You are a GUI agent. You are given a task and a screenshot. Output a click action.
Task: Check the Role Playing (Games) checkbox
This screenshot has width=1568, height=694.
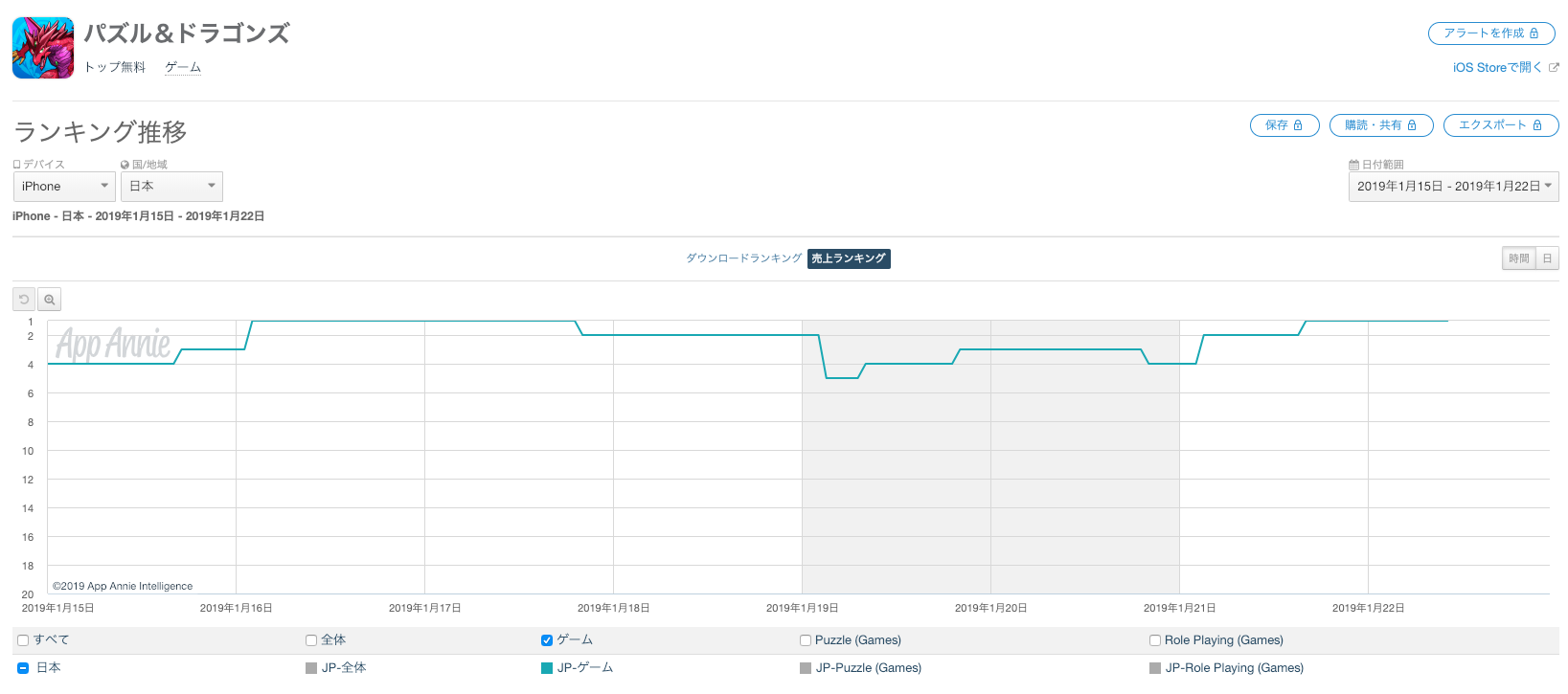(x=1155, y=640)
